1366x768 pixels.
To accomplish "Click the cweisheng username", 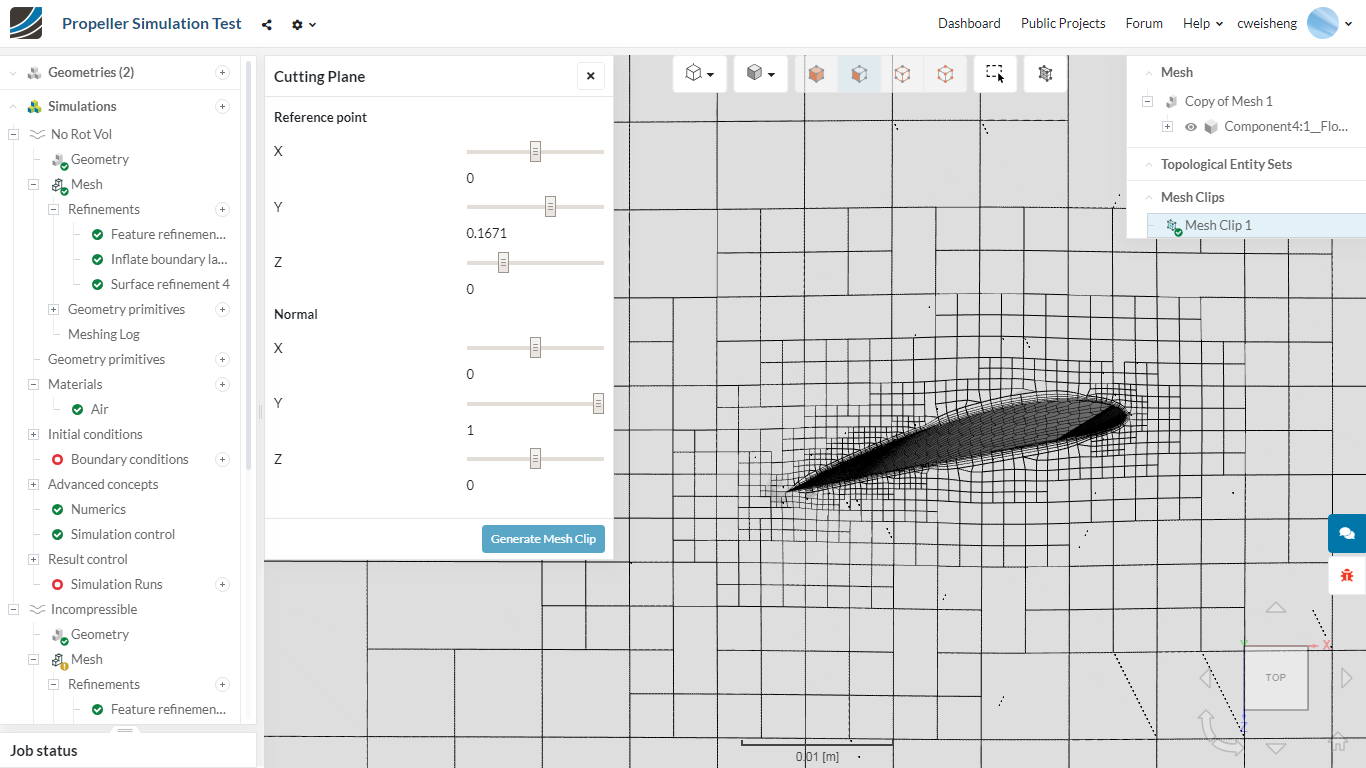I will [x=1267, y=23].
